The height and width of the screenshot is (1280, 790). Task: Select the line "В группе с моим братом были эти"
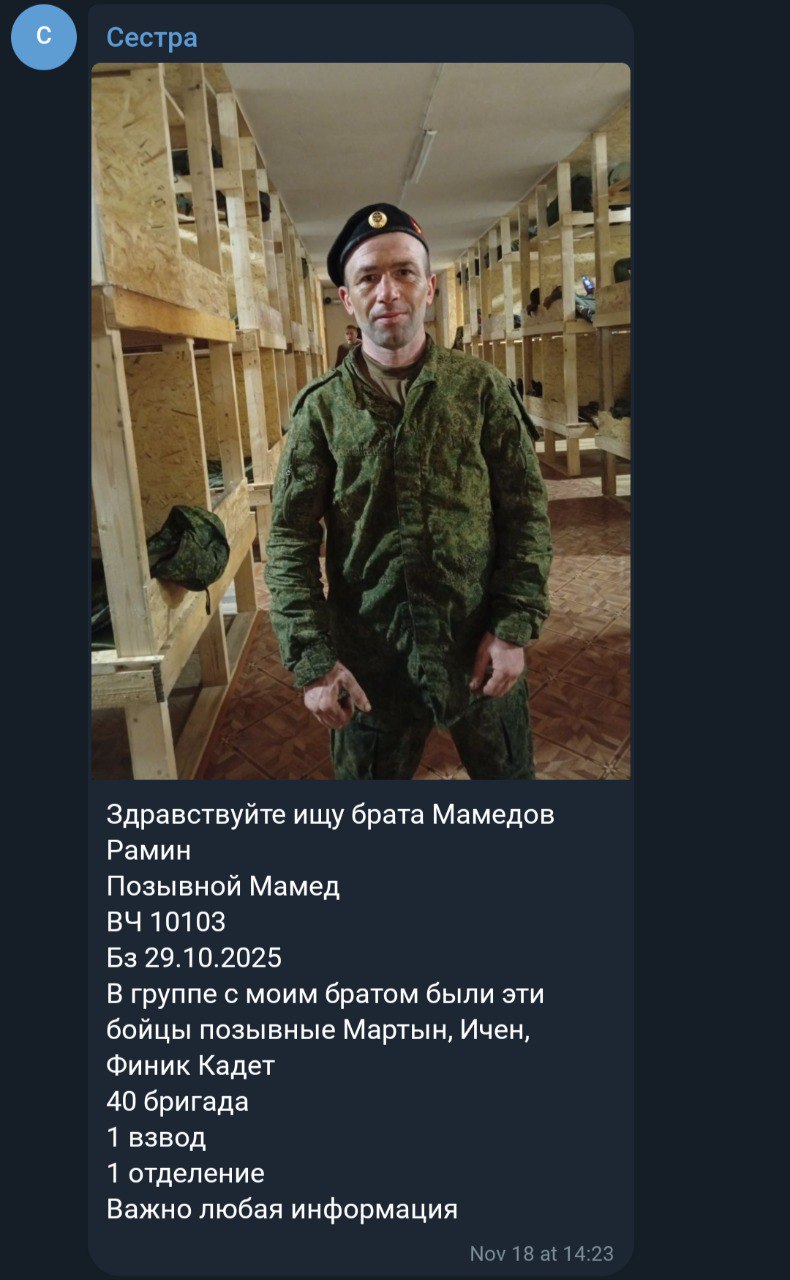point(325,994)
